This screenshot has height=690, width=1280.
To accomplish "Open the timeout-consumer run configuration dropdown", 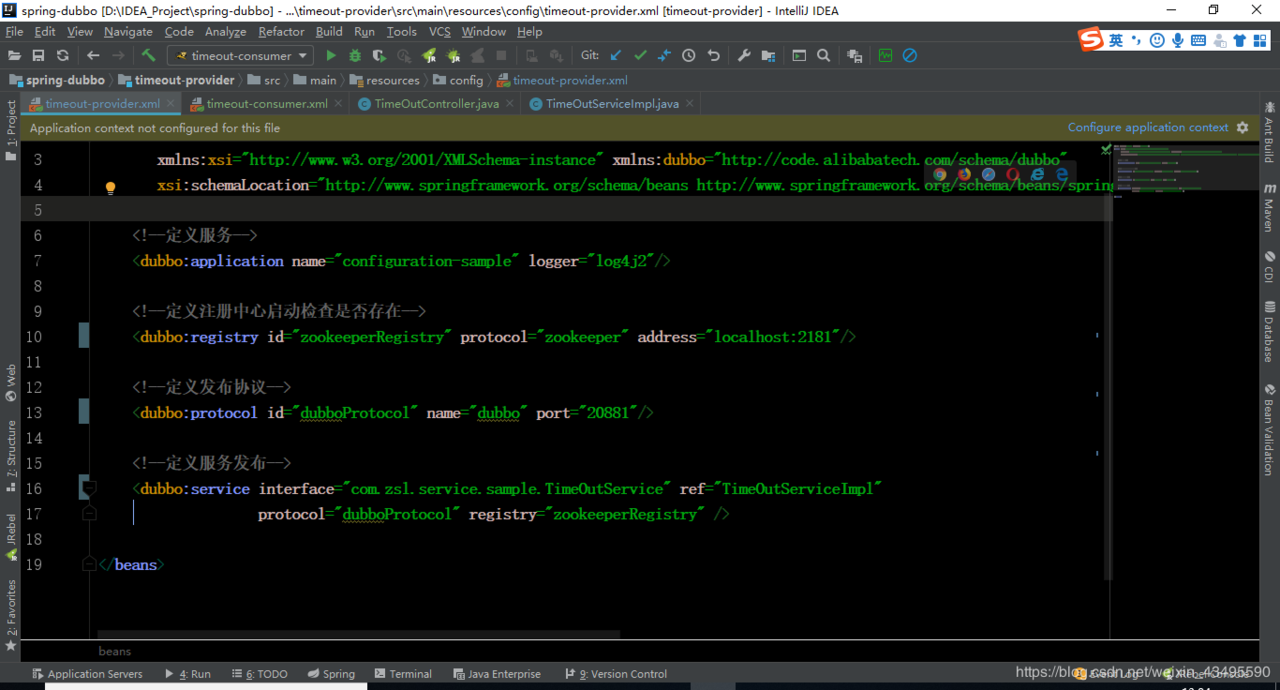I will tap(240, 56).
